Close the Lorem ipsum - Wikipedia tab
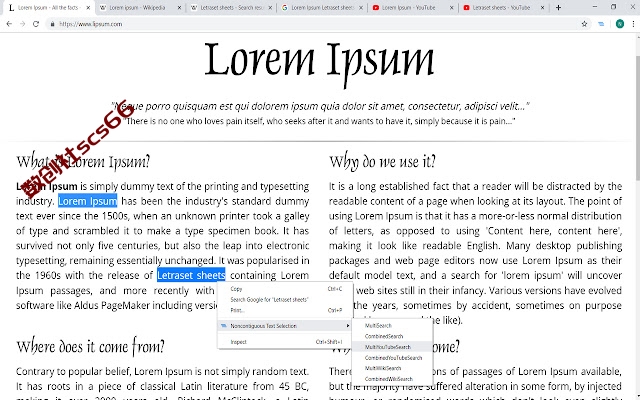 [x=179, y=8]
